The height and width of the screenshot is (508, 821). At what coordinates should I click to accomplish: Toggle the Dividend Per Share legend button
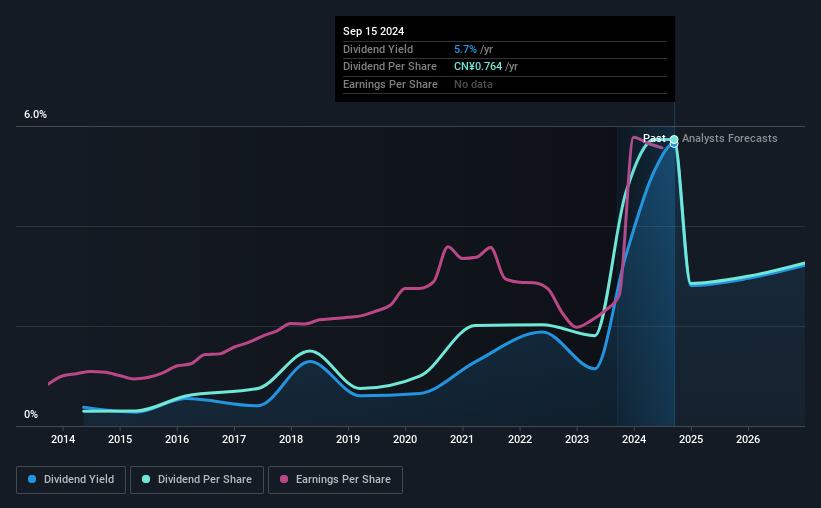click(x=197, y=480)
